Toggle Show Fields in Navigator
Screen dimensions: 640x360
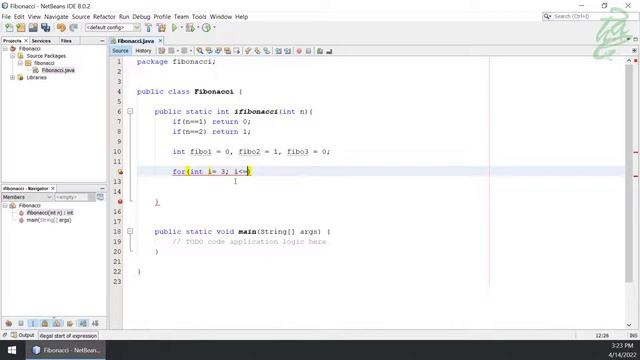click(x=21, y=323)
